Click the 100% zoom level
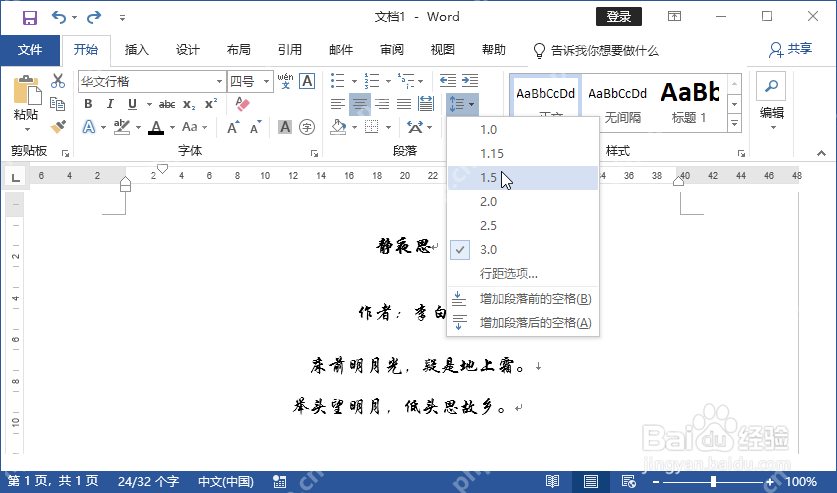The width and height of the screenshot is (837, 493). click(801, 482)
